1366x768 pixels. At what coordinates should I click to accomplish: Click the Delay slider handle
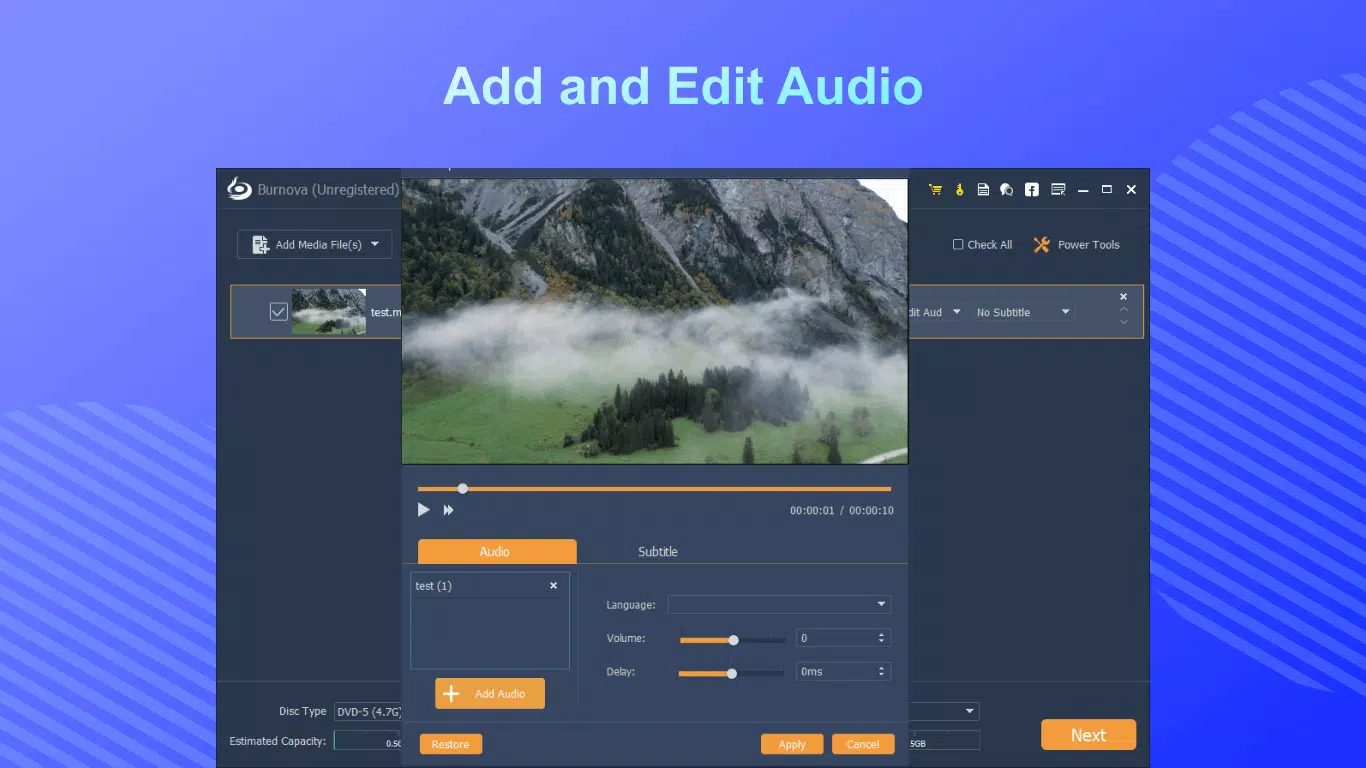coord(731,674)
